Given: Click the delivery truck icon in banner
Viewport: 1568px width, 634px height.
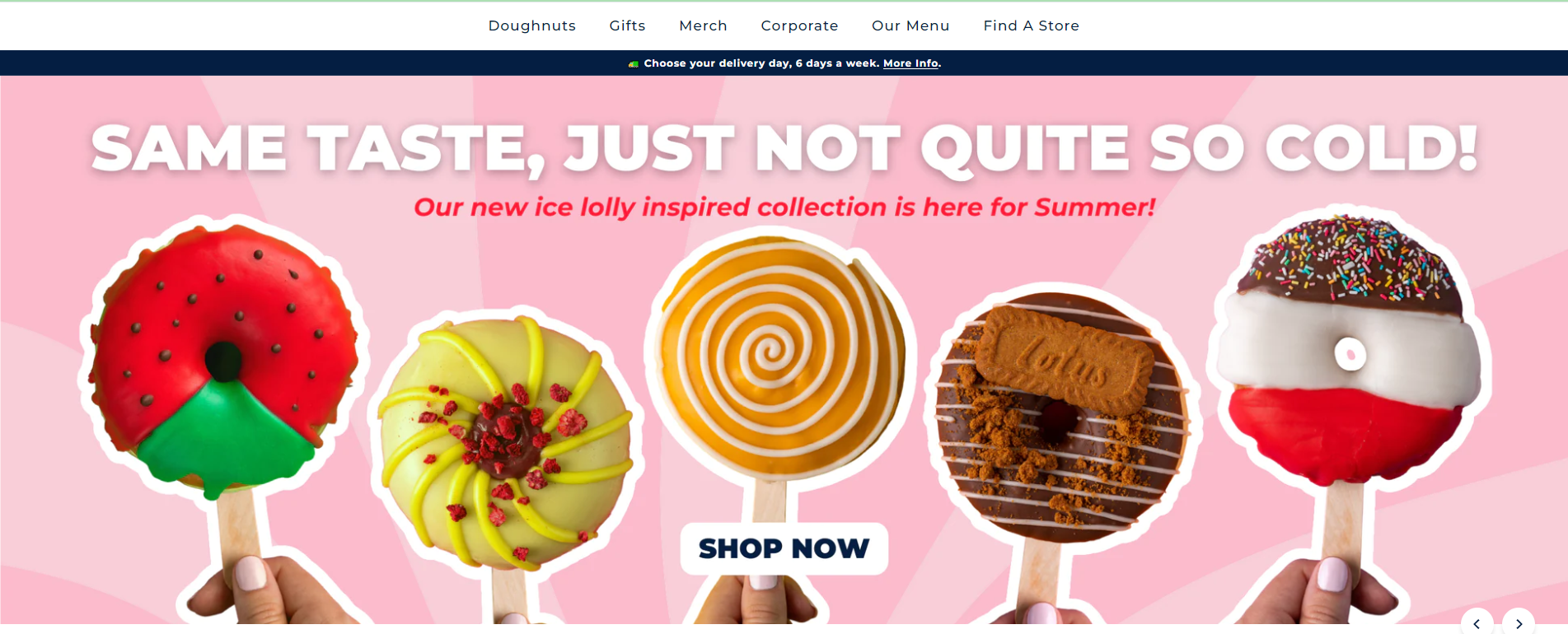Looking at the screenshot, I should [634, 63].
